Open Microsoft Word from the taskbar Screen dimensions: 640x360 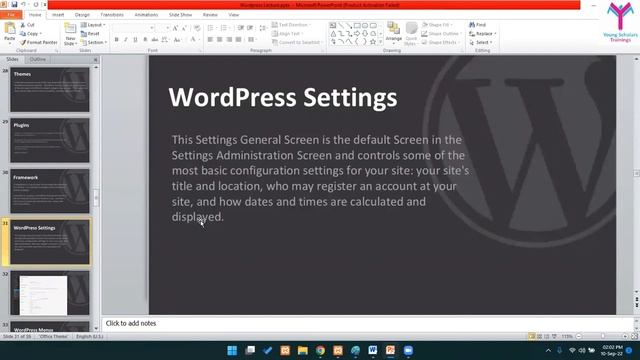click(372, 350)
